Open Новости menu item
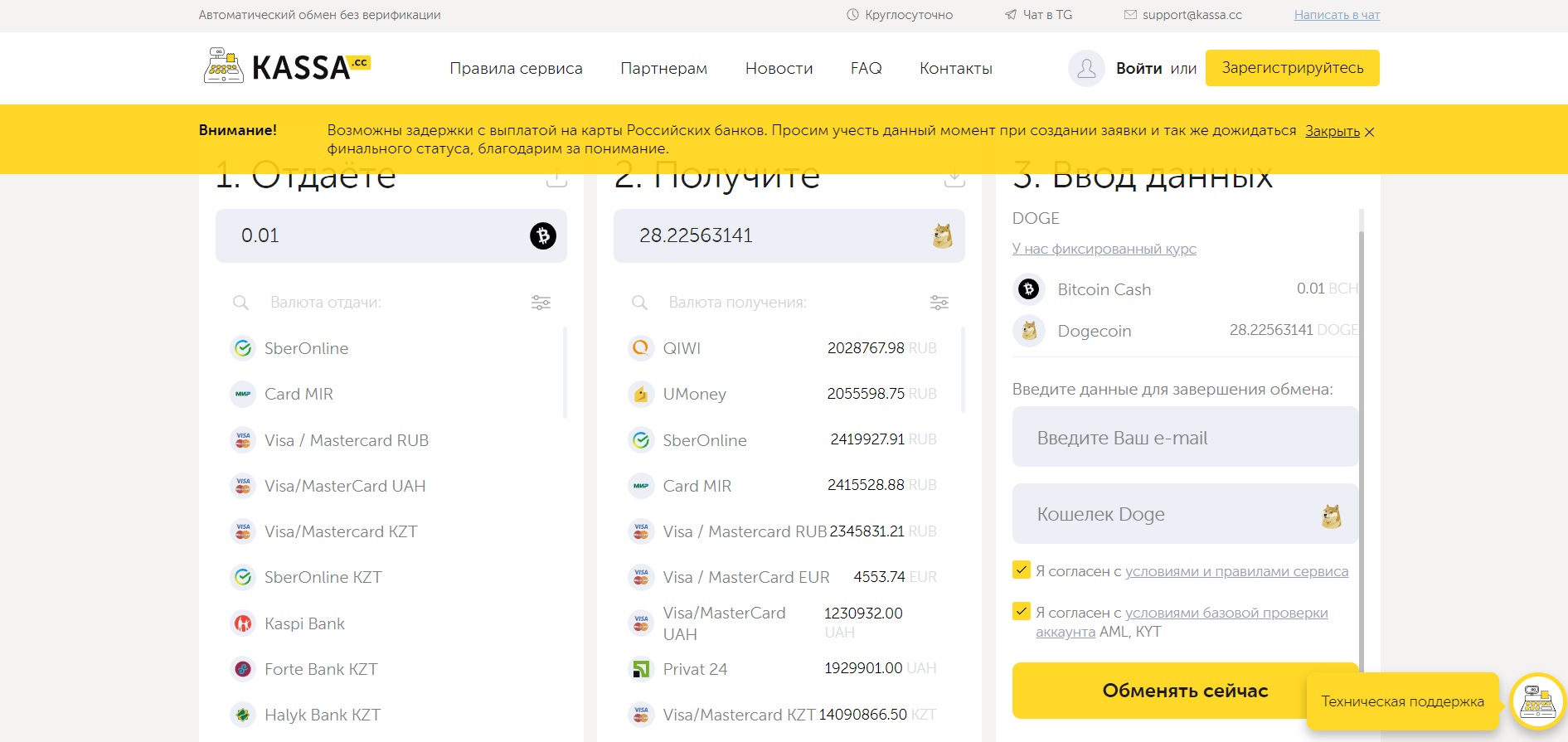 click(779, 68)
